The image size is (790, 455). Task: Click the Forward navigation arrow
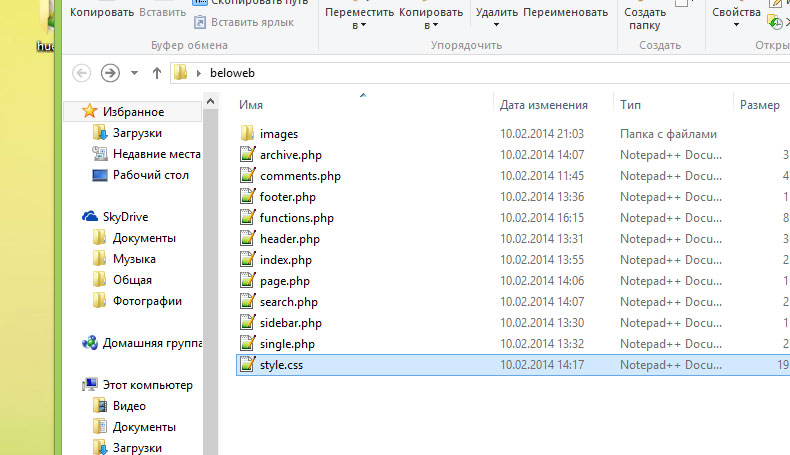point(110,73)
